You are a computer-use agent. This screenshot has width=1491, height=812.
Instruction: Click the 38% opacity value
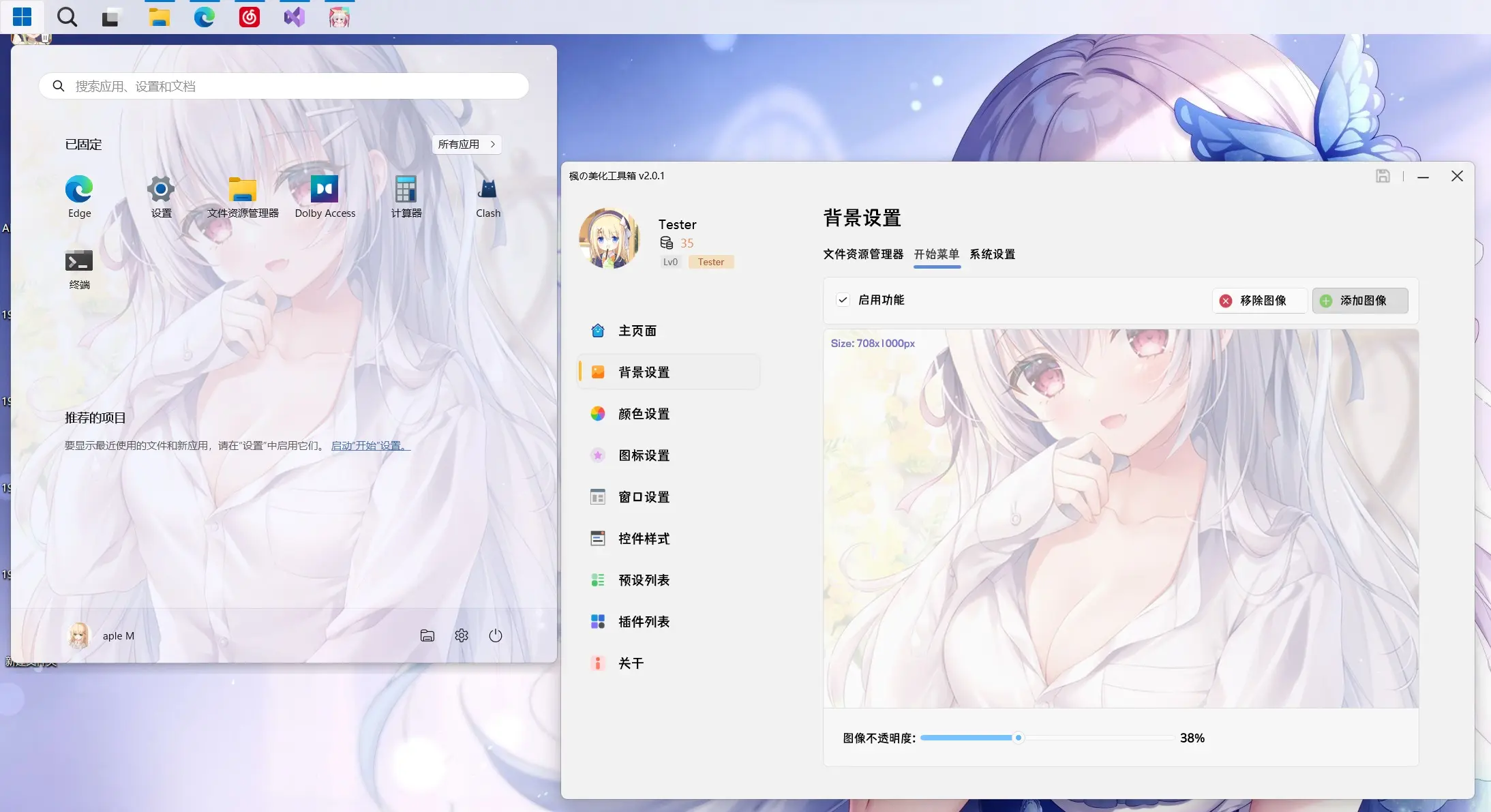point(1192,738)
